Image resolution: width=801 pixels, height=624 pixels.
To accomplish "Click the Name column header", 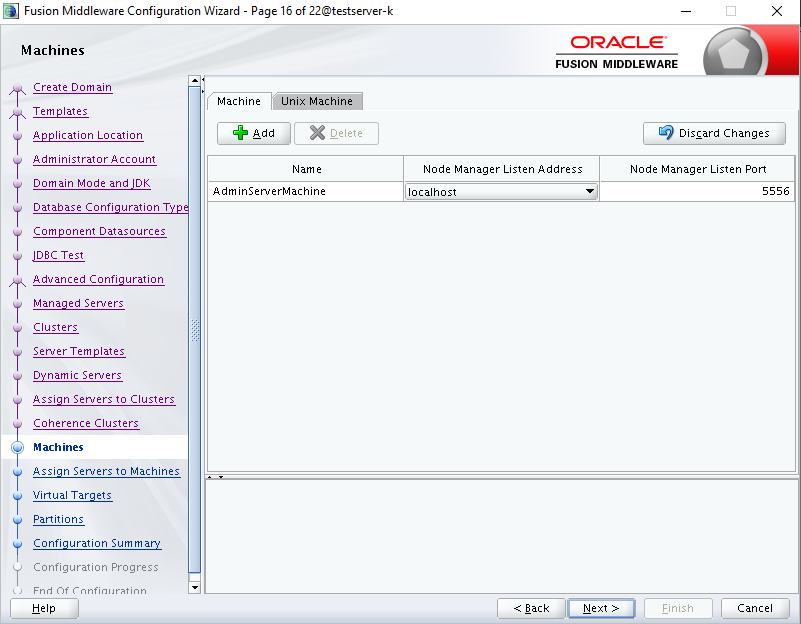I will point(306,169).
